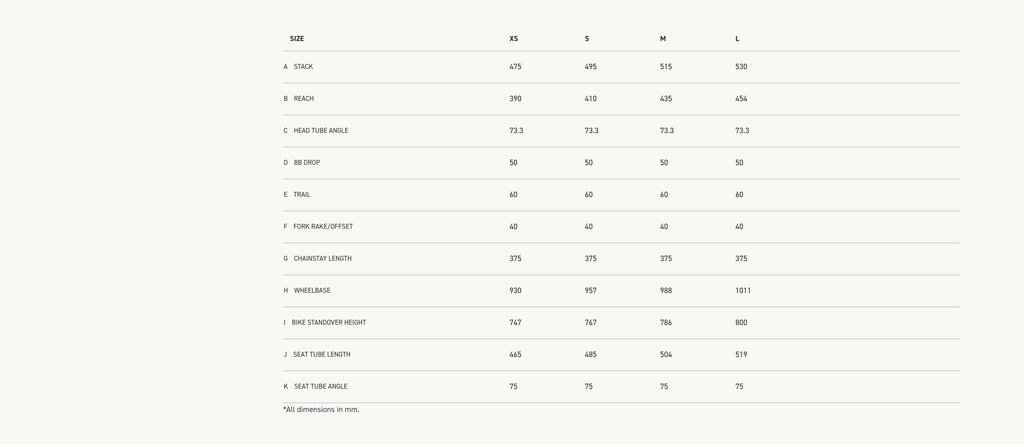Select the L size column header

point(737,39)
